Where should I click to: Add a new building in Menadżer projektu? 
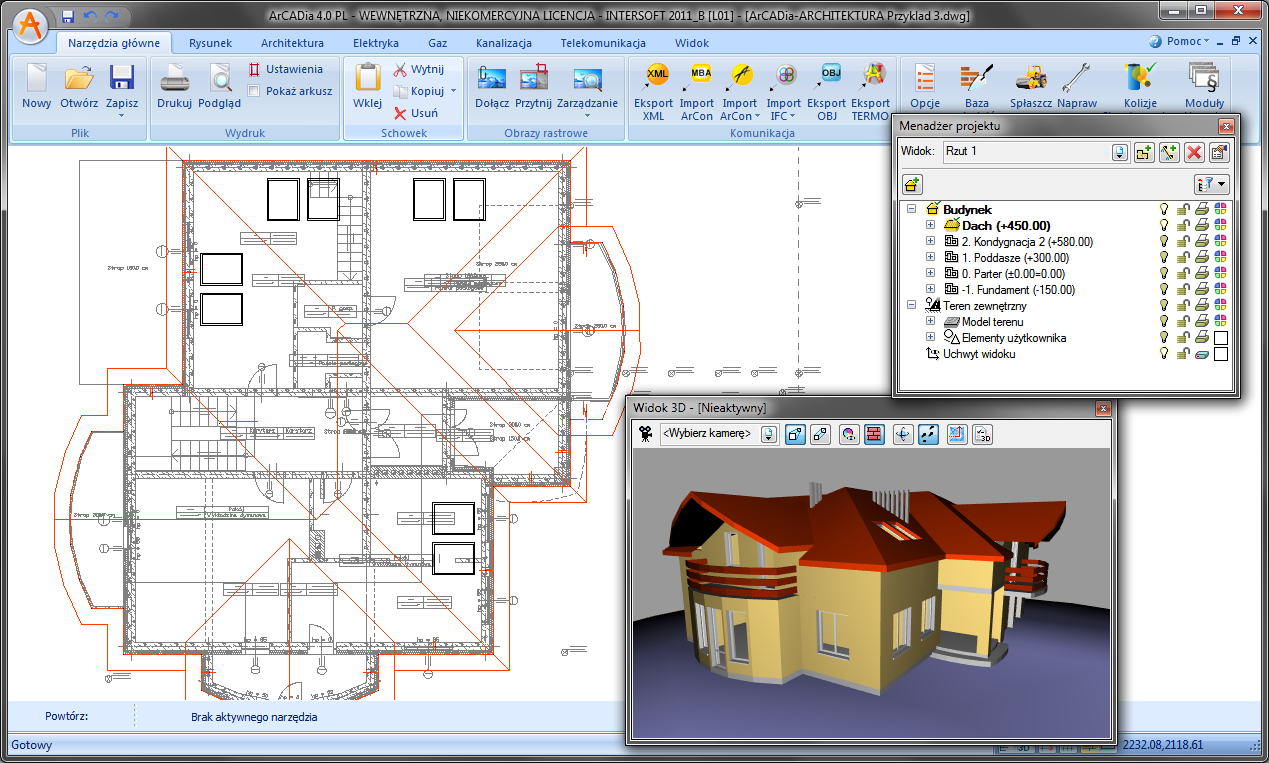(912, 184)
